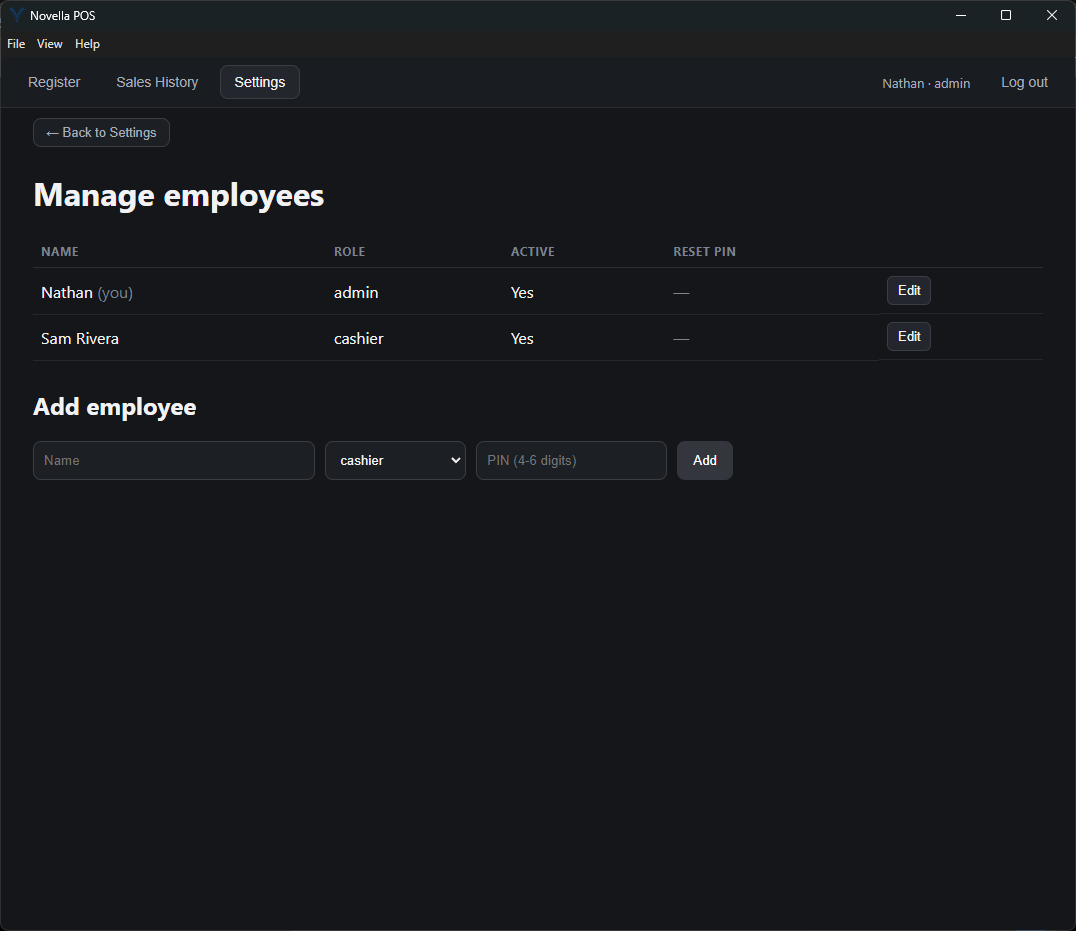Select the Sam Rivera name cell

pyautogui.click(x=80, y=339)
